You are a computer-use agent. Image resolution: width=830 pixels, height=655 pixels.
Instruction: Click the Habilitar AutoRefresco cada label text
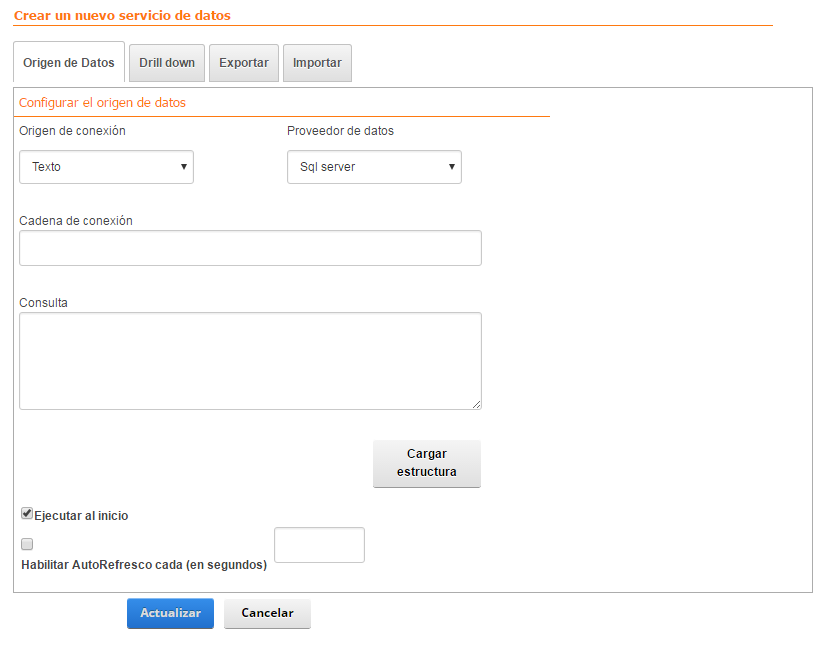click(144, 565)
